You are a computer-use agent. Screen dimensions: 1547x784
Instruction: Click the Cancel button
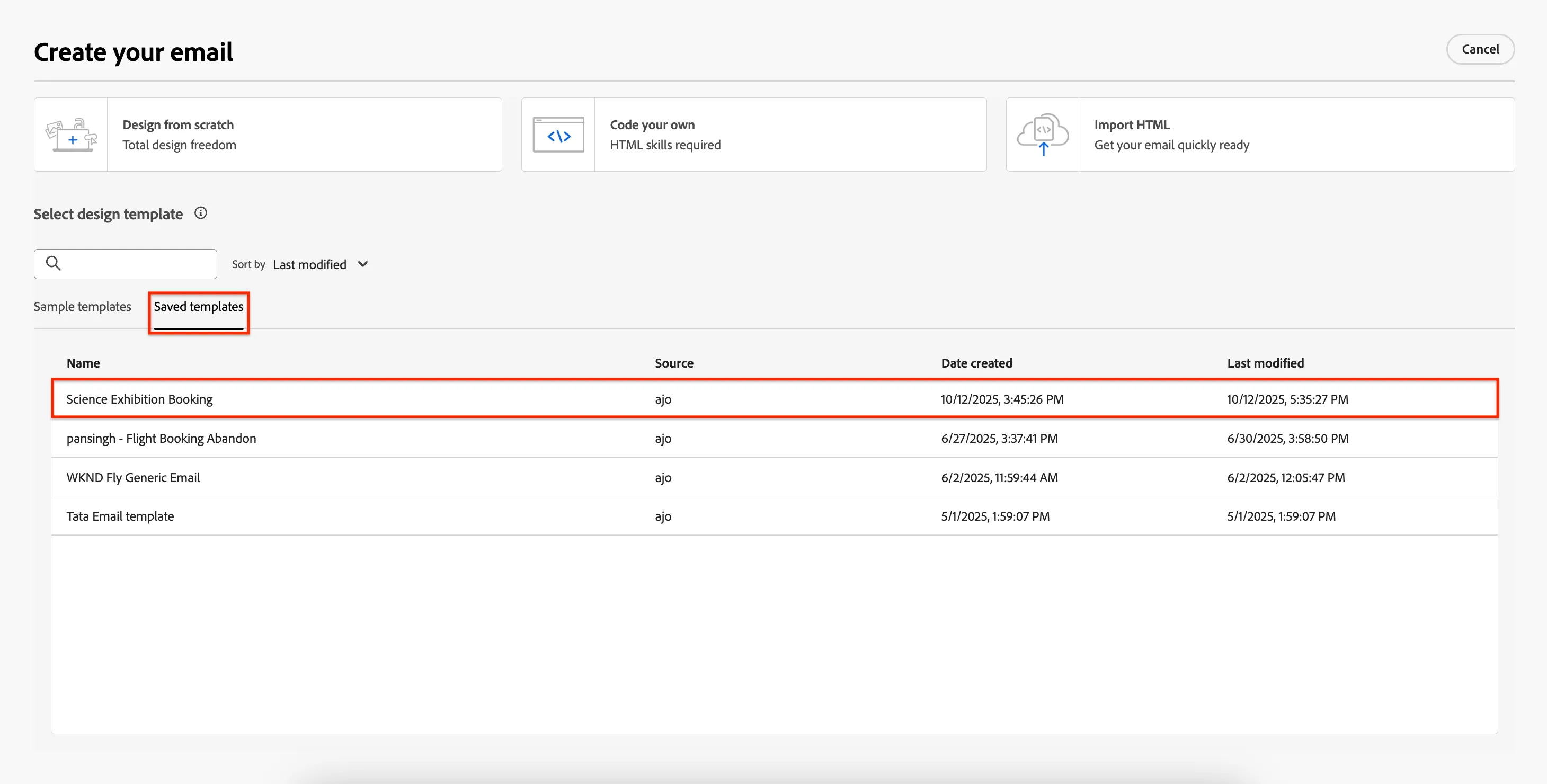click(x=1480, y=49)
